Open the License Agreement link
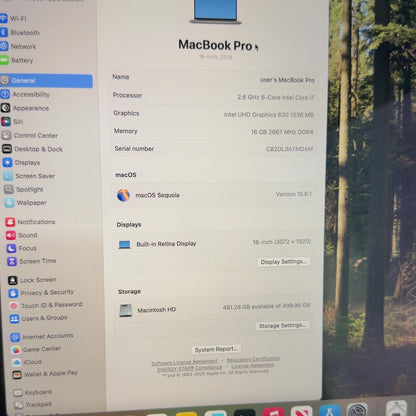Screen dimensions: 416x416 (253, 366)
